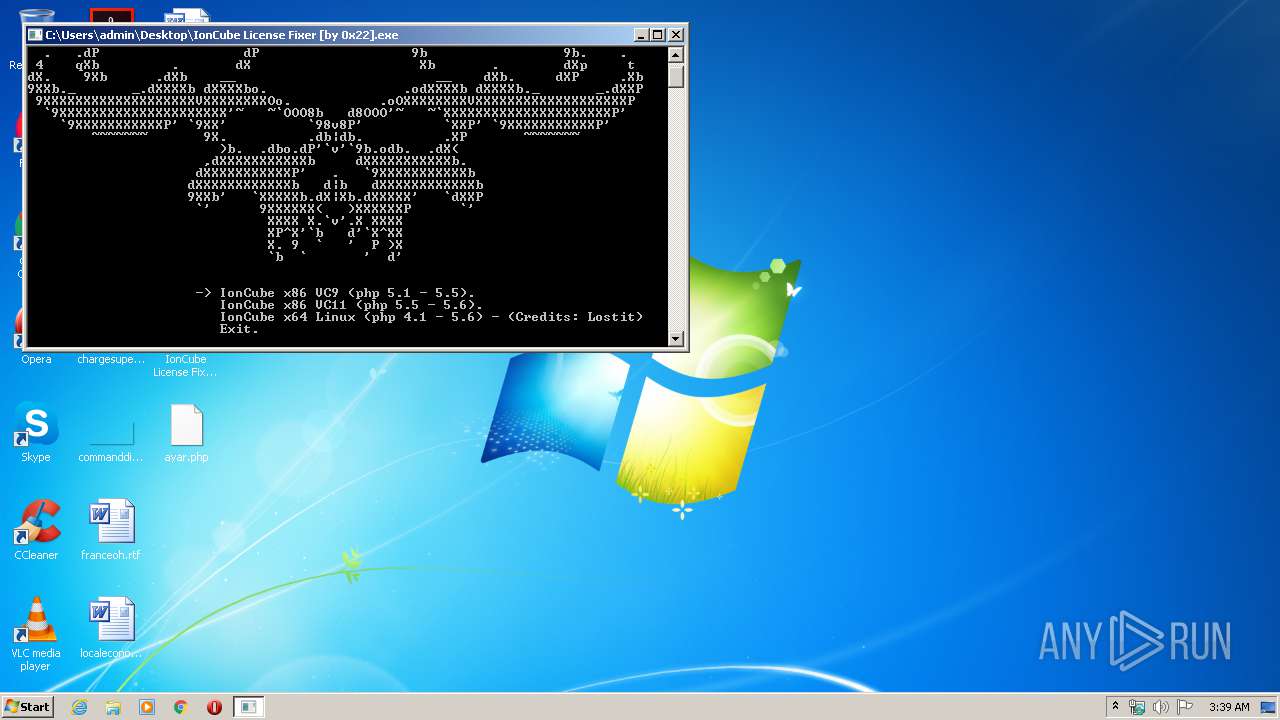Launch Opera from the taskbar
The image size is (1280, 720).
(214, 707)
